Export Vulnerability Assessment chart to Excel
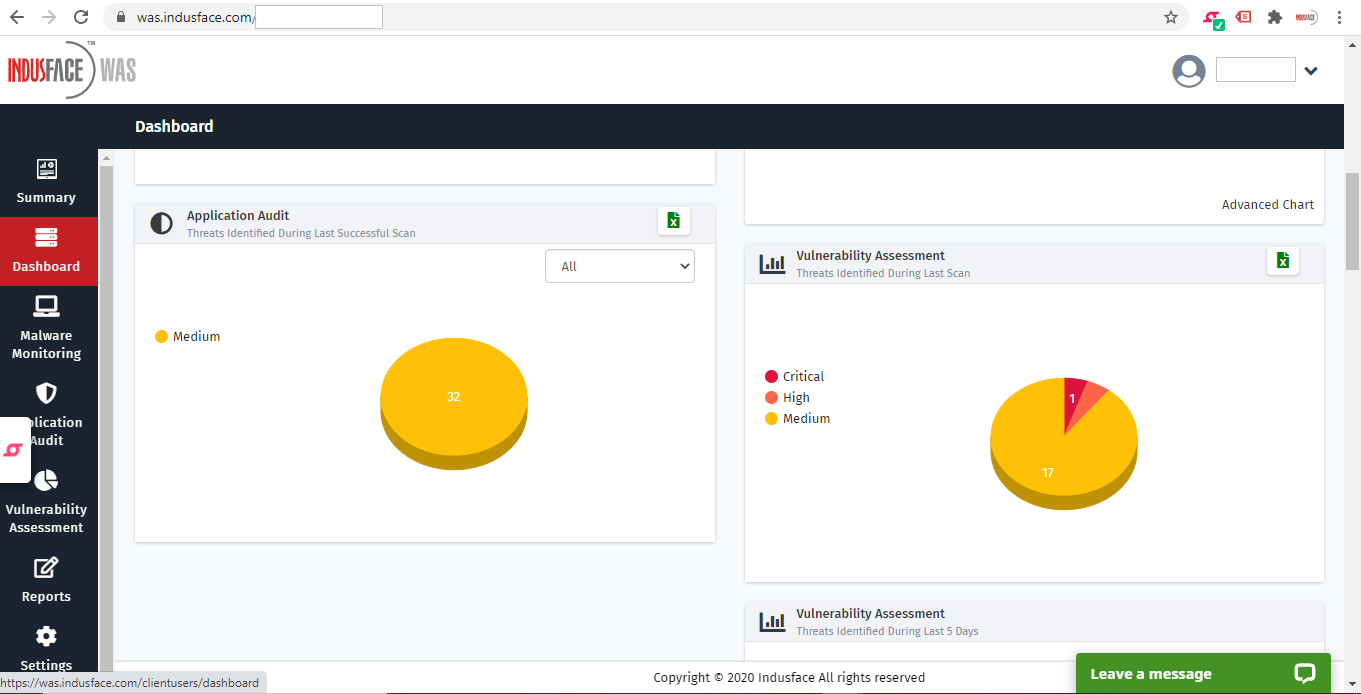This screenshot has height=694, width=1361. (x=1282, y=260)
